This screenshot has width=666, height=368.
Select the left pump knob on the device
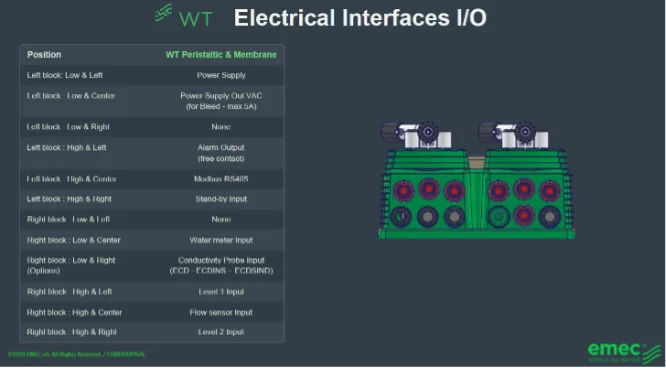point(428,132)
